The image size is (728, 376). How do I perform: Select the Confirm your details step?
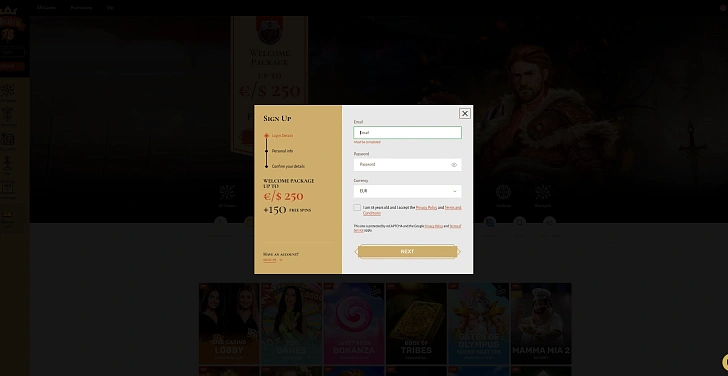tap(288, 166)
